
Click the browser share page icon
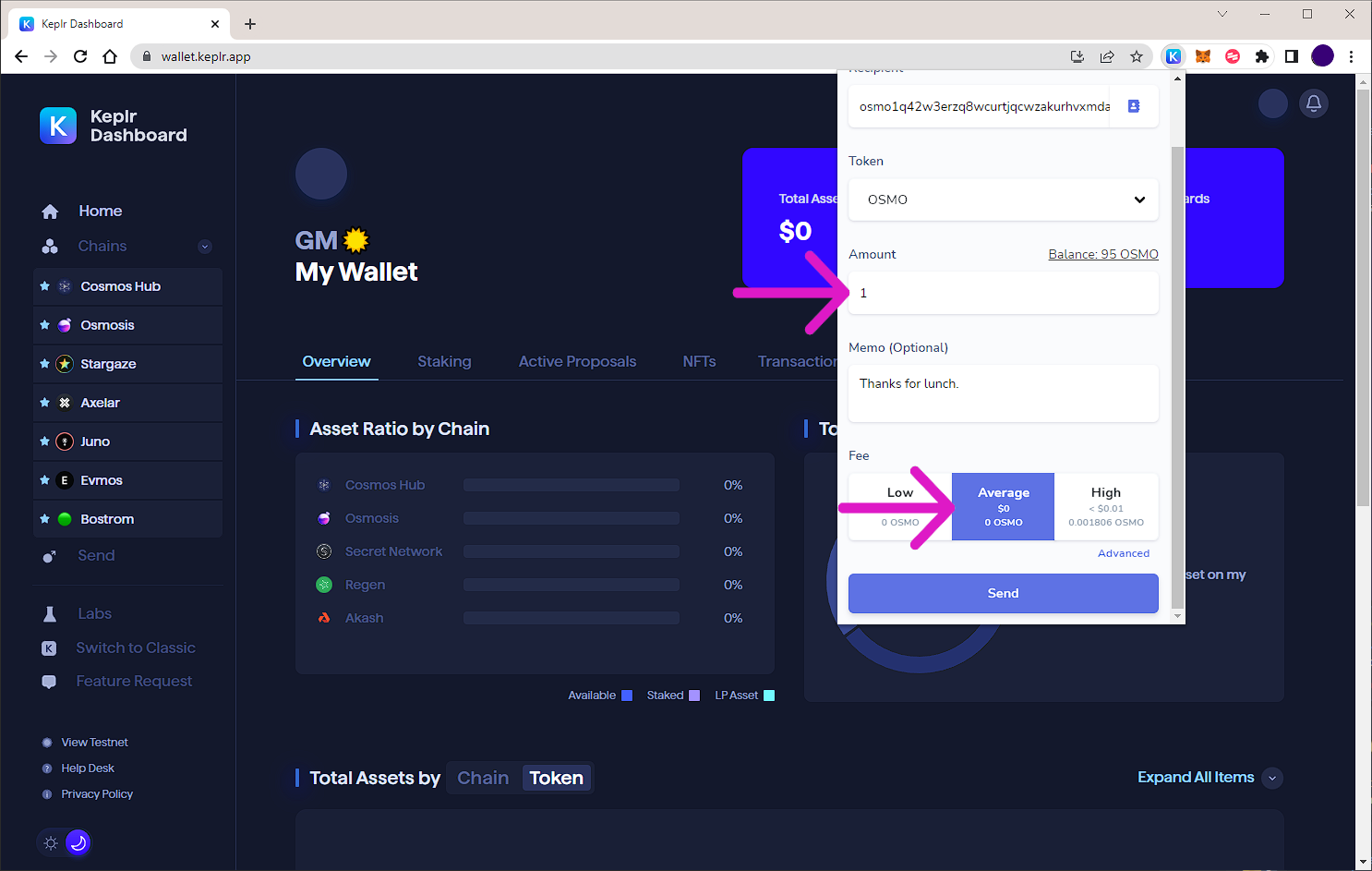[1107, 56]
